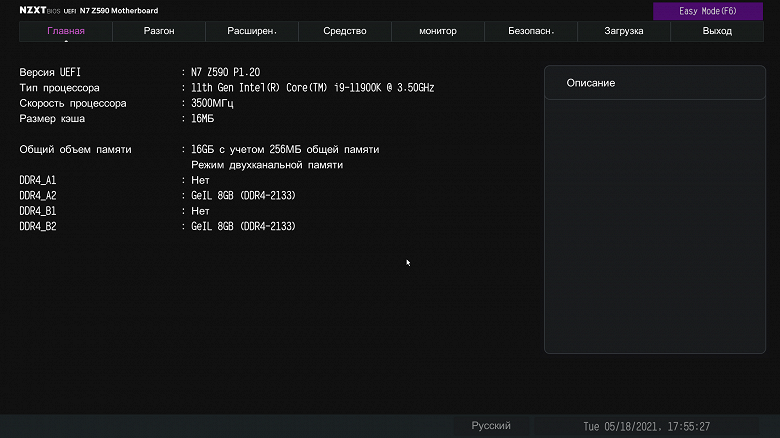Click the 16МБ cache value
This screenshot has height=438, width=780.
[202, 118]
